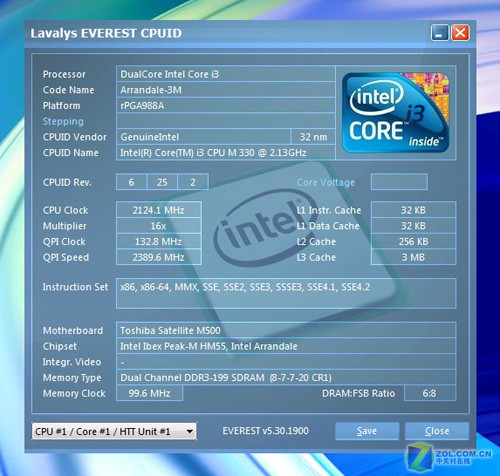Screen dimensions: 500x476
Task: Click the CPUID Name value field
Action: (x=226, y=153)
